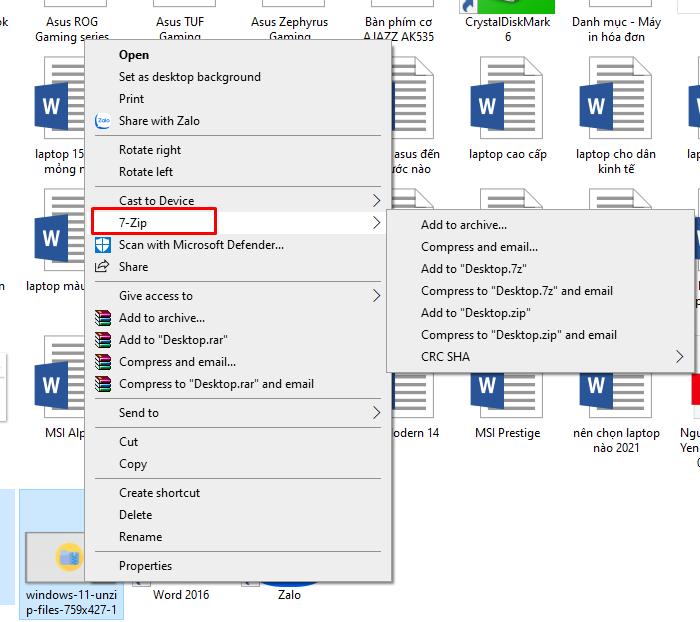This screenshot has height=622, width=700.
Task: Click the laptop cao cấp file name
Action: (x=508, y=154)
